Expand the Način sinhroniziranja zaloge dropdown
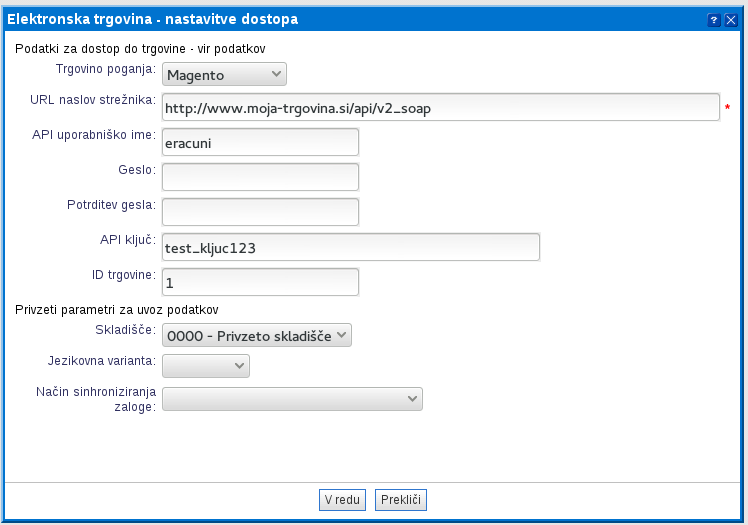Viewport: 748px width, 525px height. pos(292,399)
